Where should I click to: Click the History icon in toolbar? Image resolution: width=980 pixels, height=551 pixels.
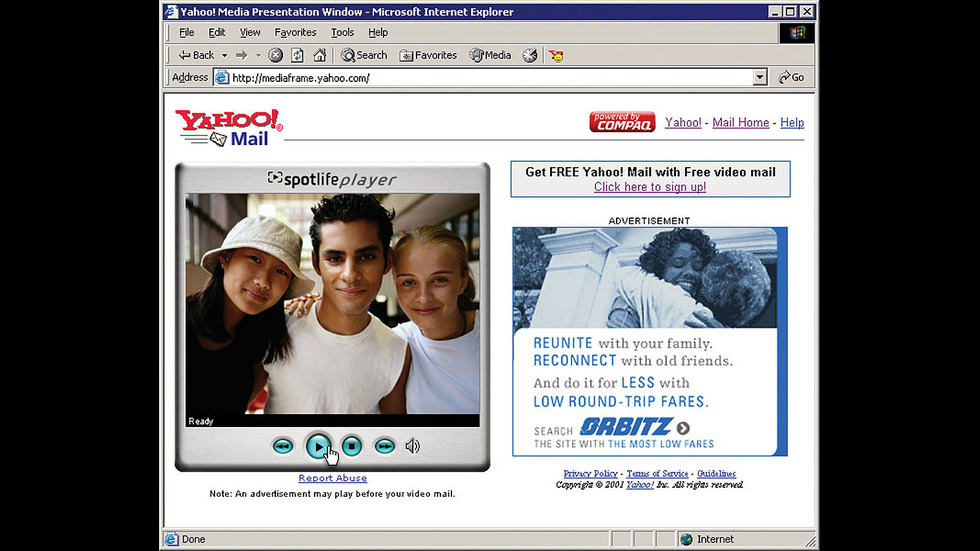pos(530,56)
